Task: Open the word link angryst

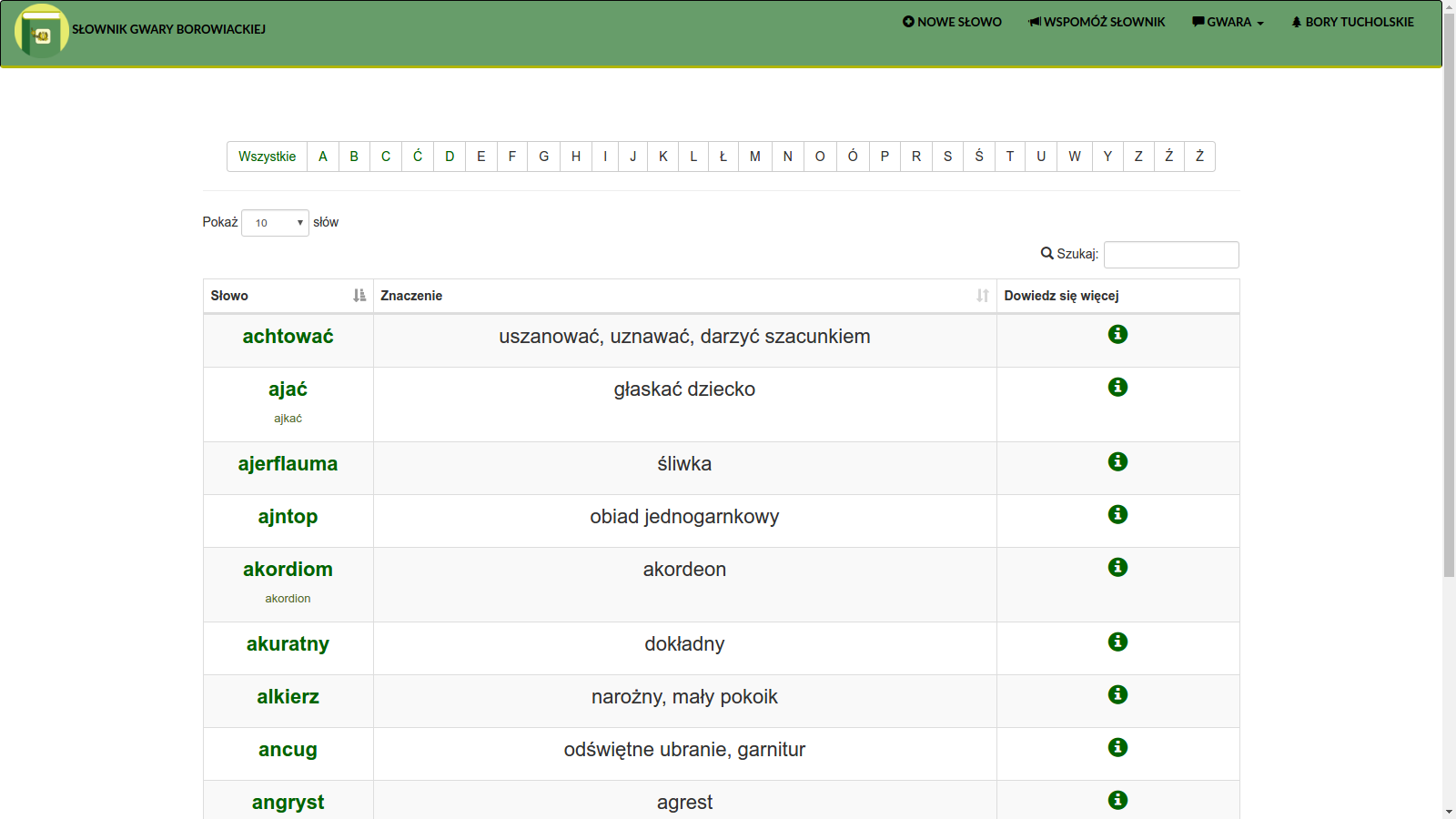Action: (x=288, y=802)
